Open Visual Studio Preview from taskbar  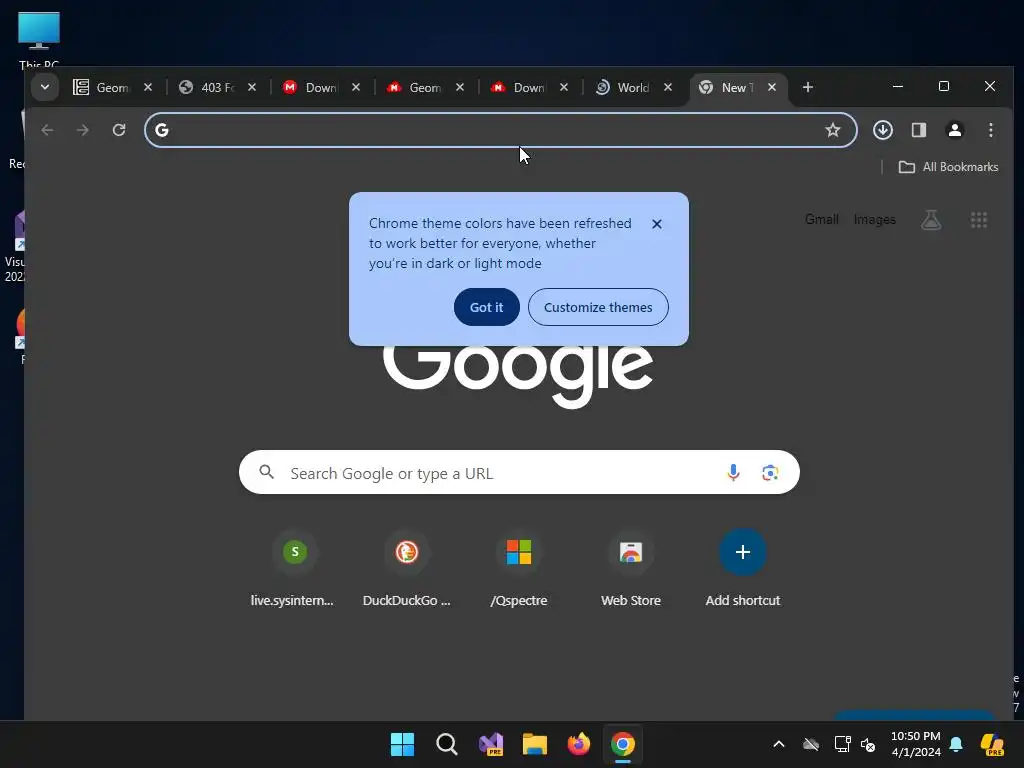[x=490, y=744]
